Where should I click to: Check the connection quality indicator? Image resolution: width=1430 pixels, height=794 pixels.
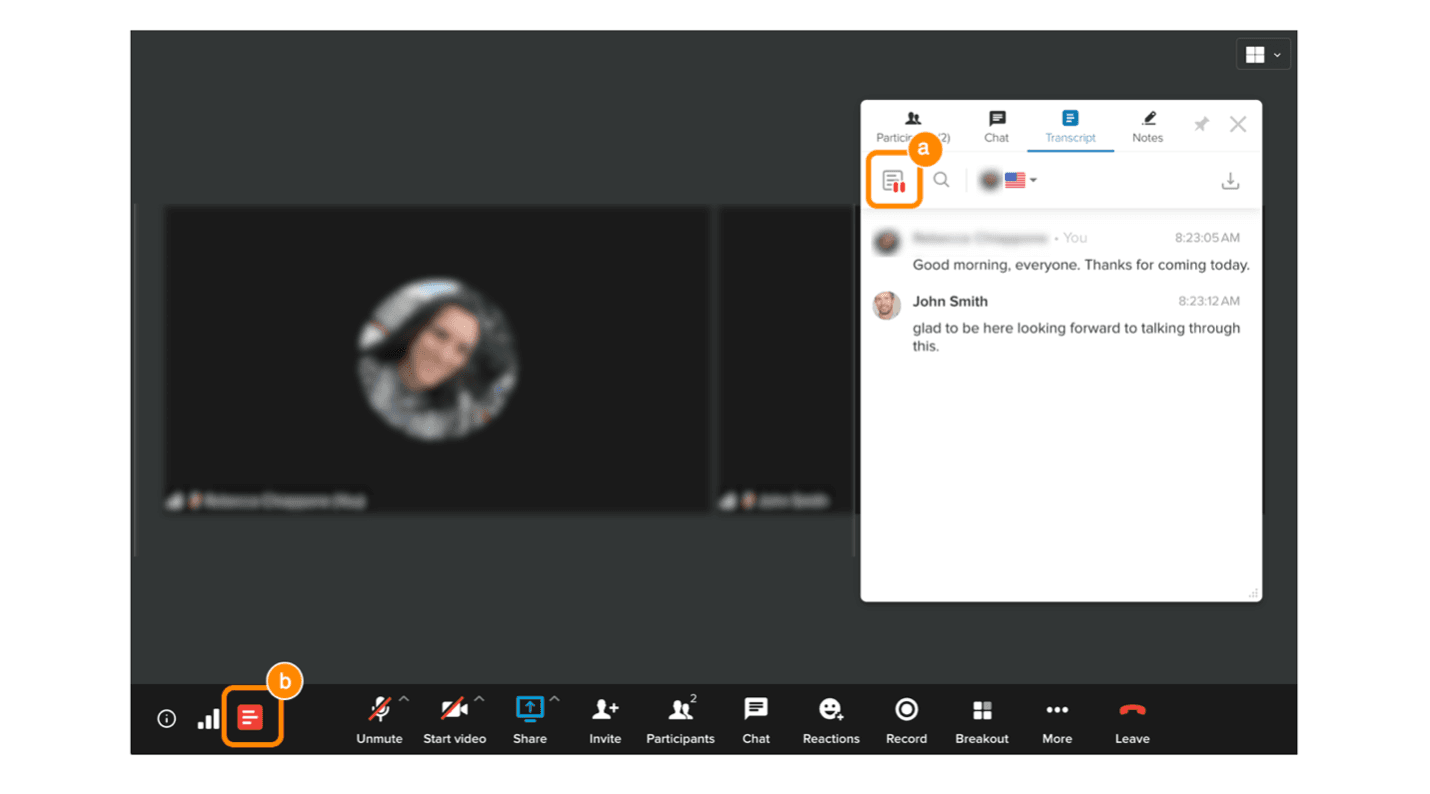[208, 717]
